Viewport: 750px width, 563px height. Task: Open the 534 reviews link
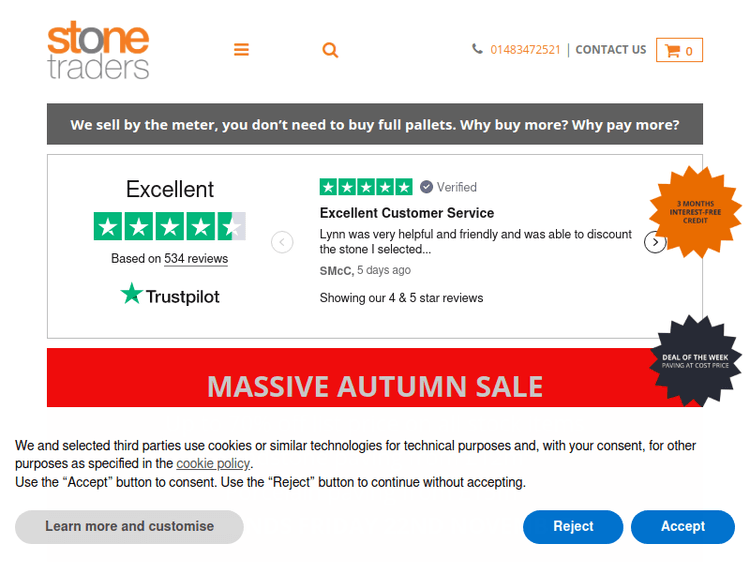click(196, 259)
